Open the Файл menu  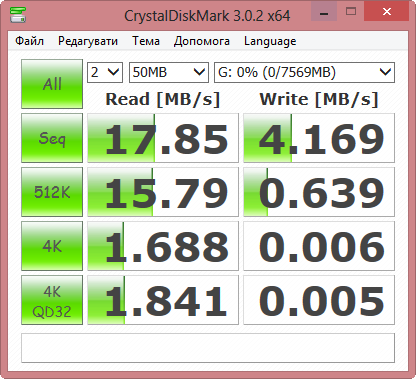point(29,41)
